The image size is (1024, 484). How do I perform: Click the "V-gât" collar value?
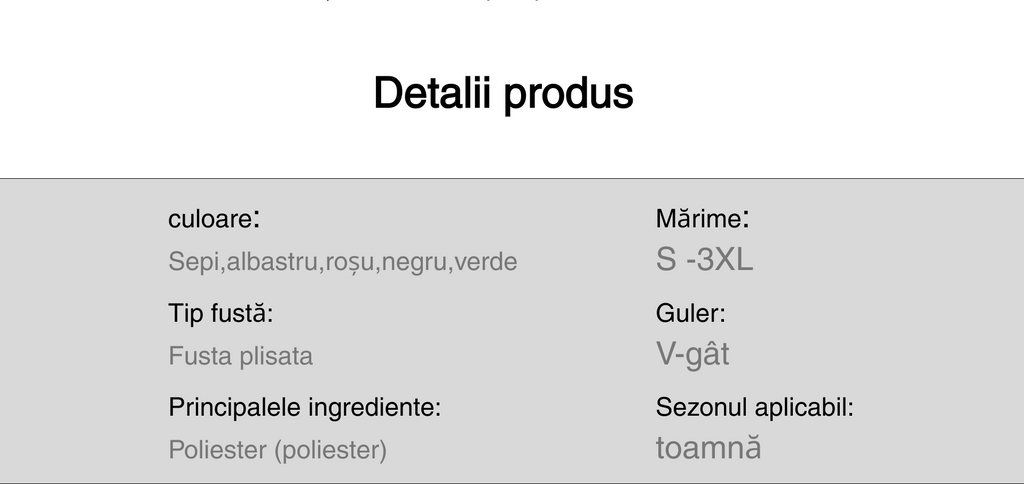pyautogui.click(x=692, y=354)
